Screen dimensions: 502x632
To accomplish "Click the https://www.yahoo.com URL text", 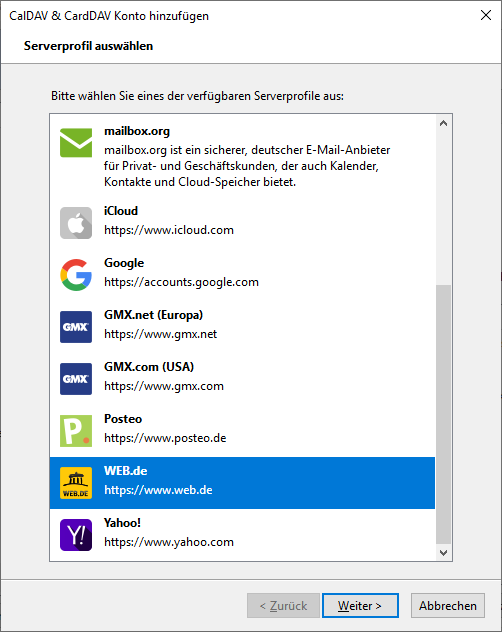I will pyautogui.click(x=169, y=542).
